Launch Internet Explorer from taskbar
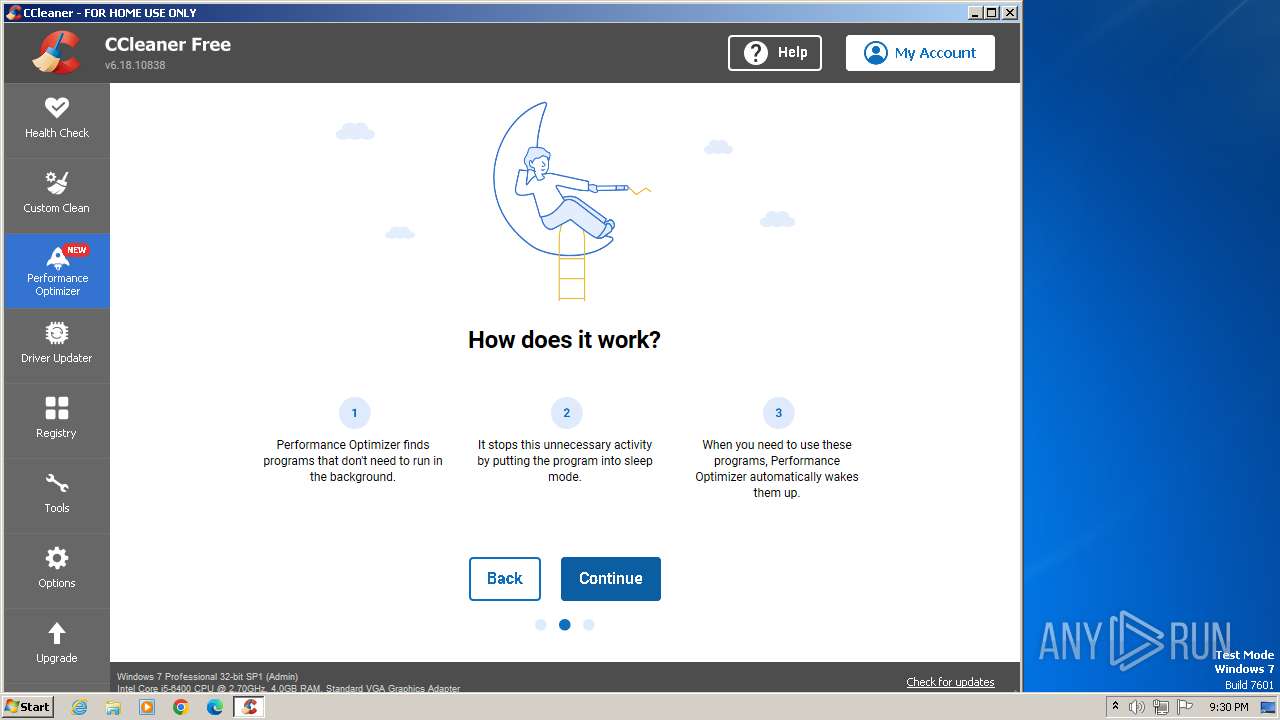The width and height of the screenshot is (1280, 720). coord(80,707)
